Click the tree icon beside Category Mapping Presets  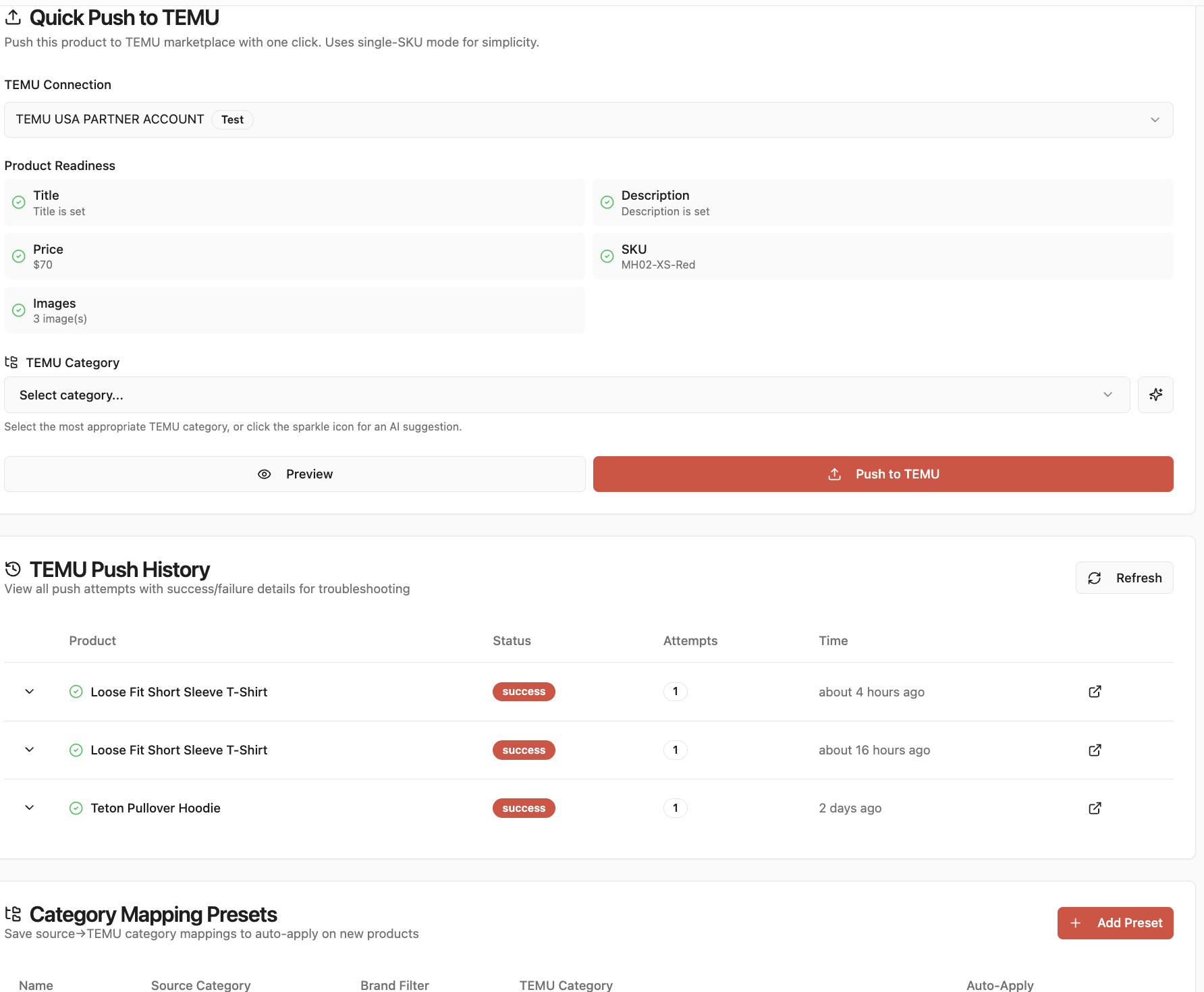tap(13, 914)
